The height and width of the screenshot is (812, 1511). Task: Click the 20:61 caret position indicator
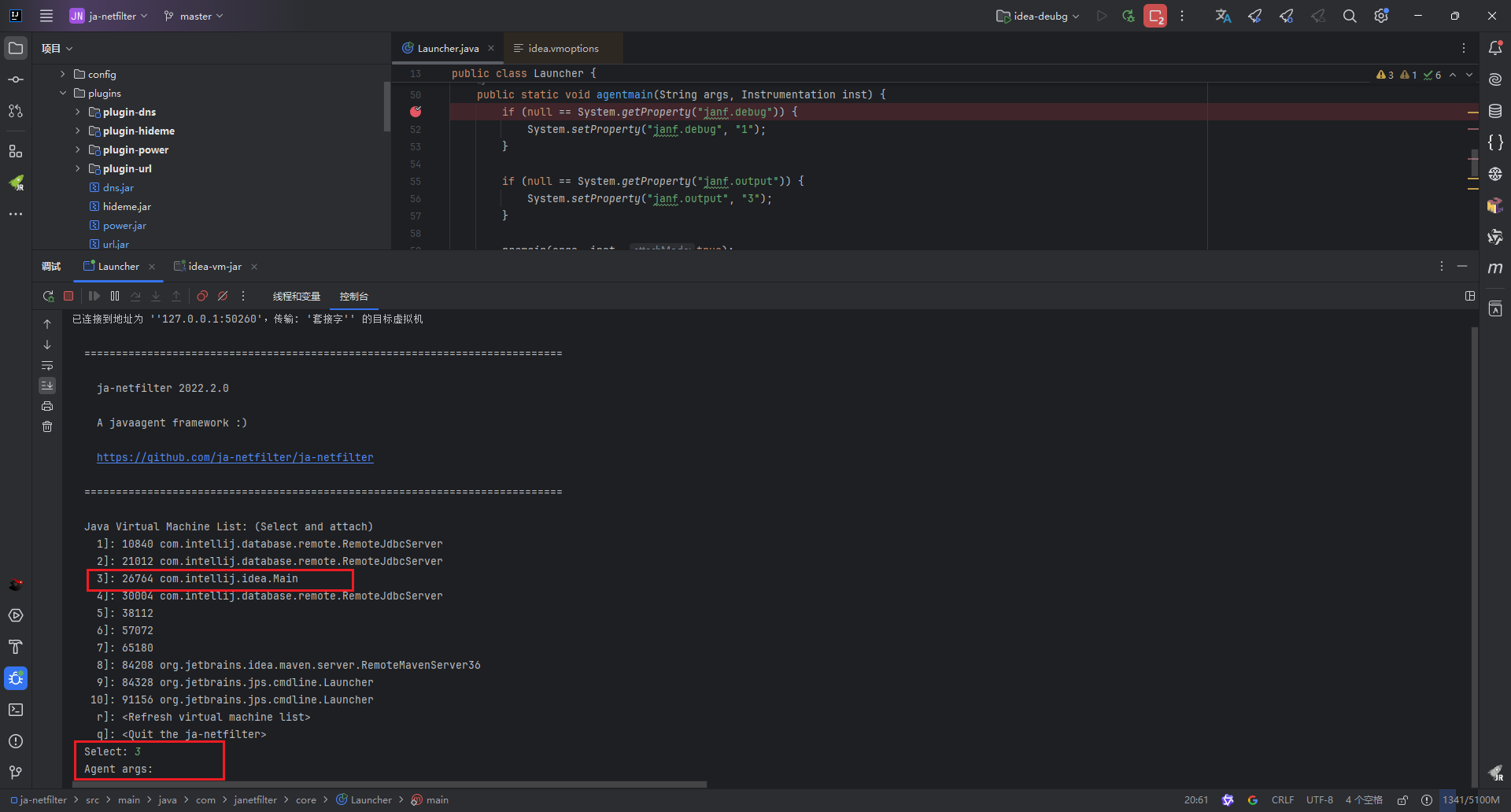tap(1196, 800)
